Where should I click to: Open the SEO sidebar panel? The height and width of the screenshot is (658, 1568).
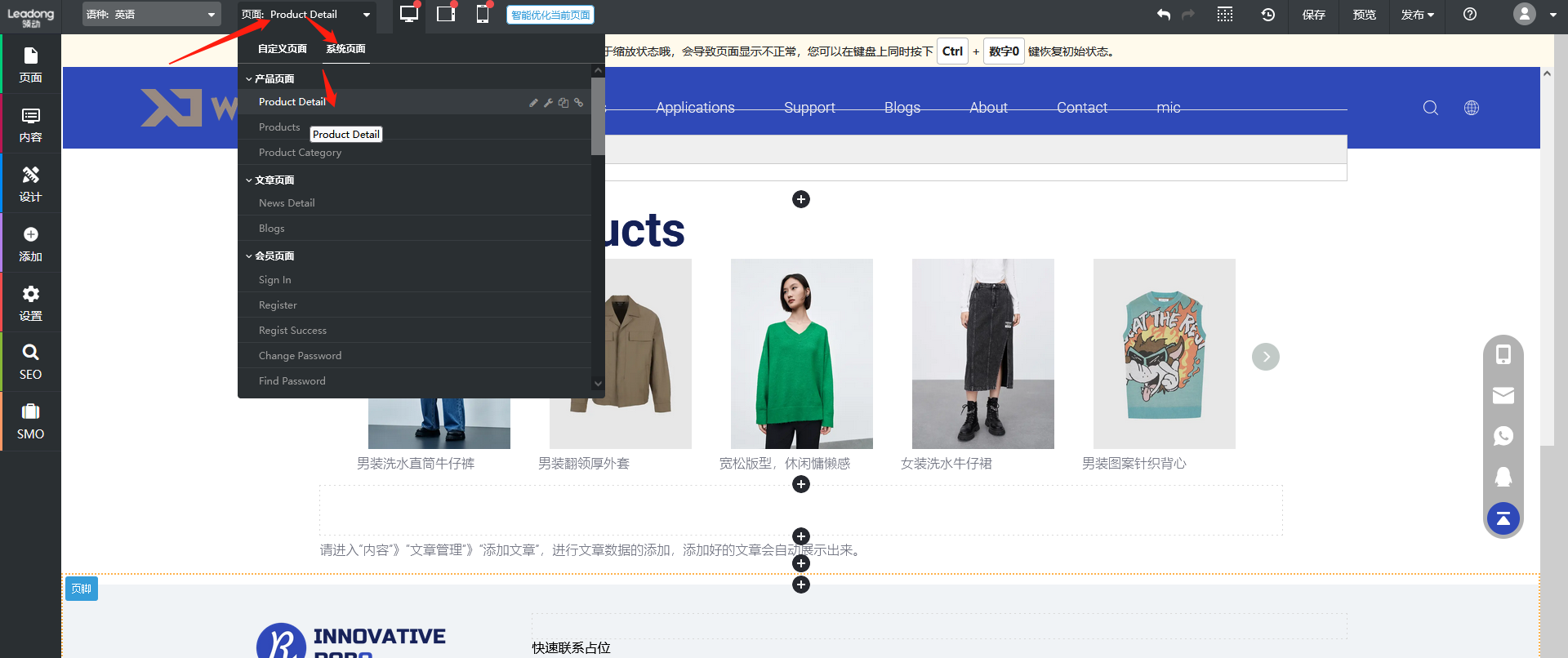30,362
